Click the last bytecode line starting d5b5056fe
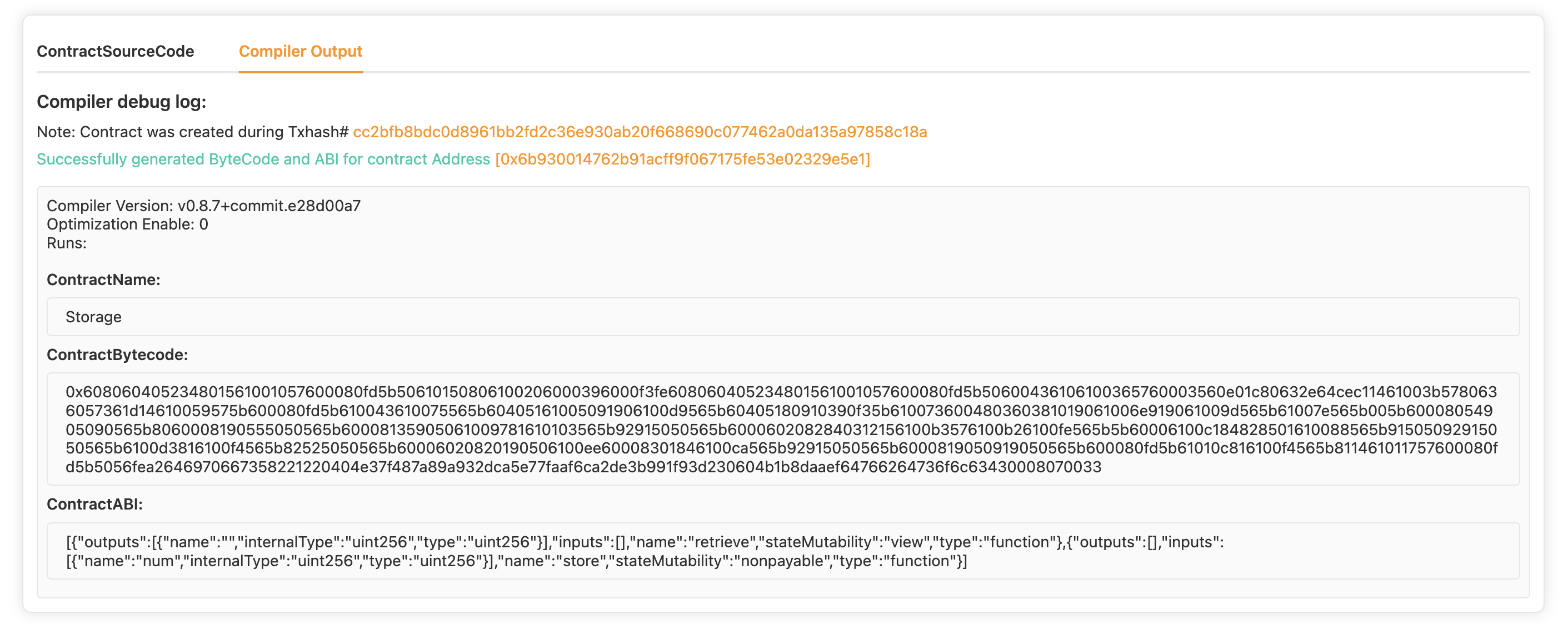Image resolution: width=1568 pixels, height=639 pixels. pyautogui.click(x=583, y=467)
